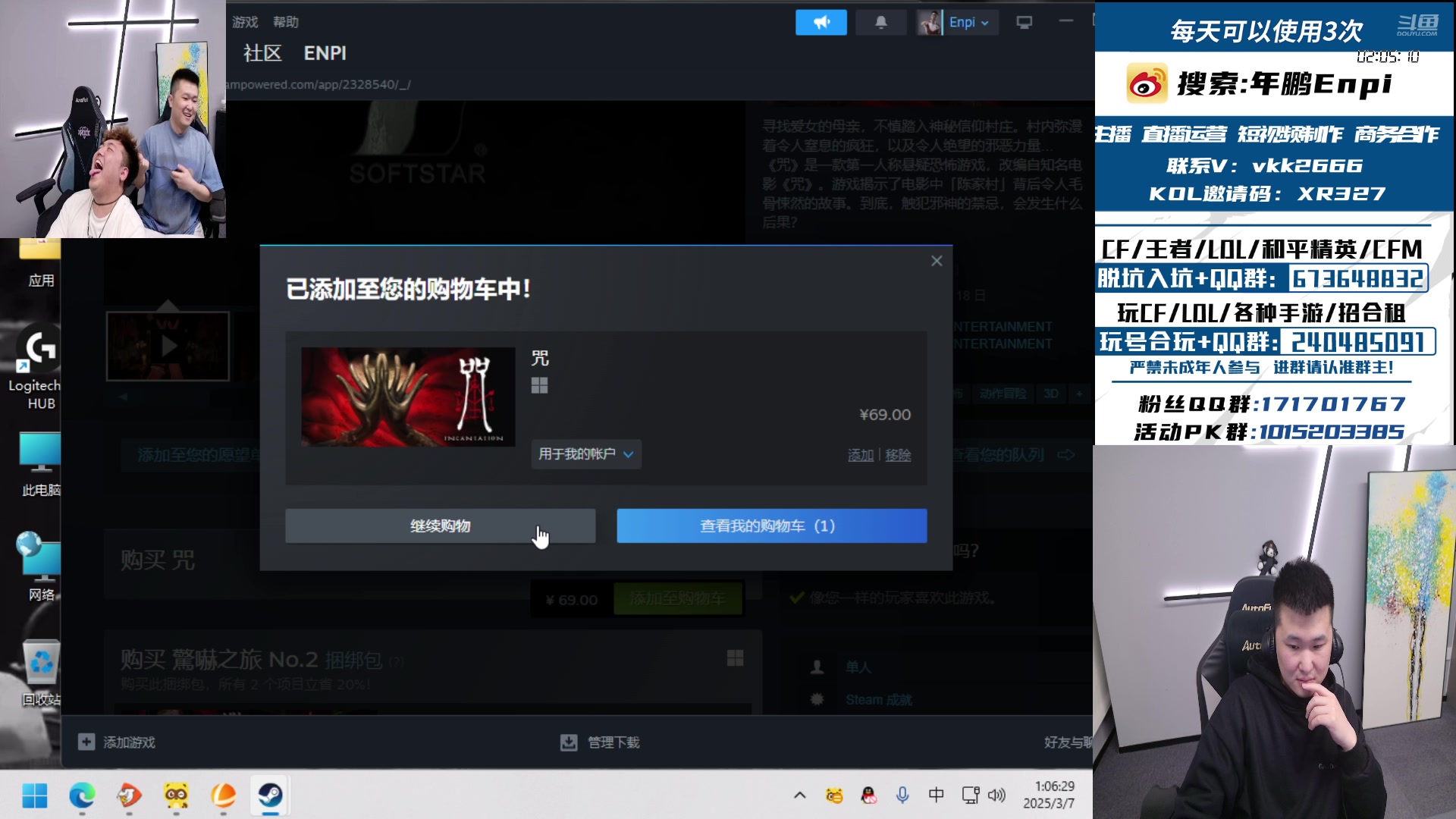Click the Windows Start button
Viewport: 1456px width, 819px height.
35,795
